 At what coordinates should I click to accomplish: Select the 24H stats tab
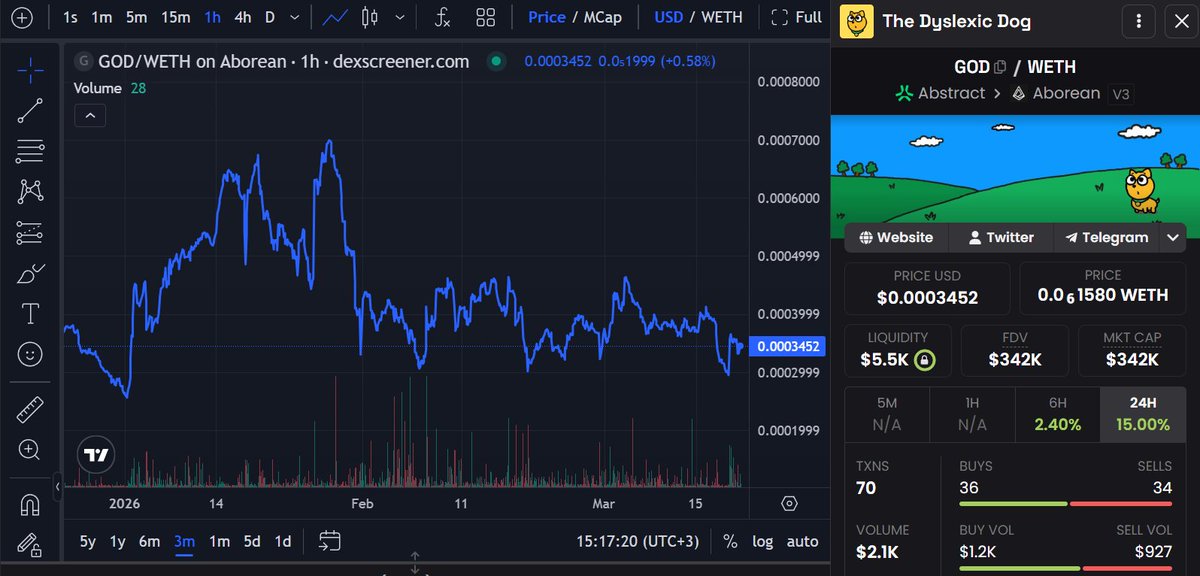[x=1142, y=415]
